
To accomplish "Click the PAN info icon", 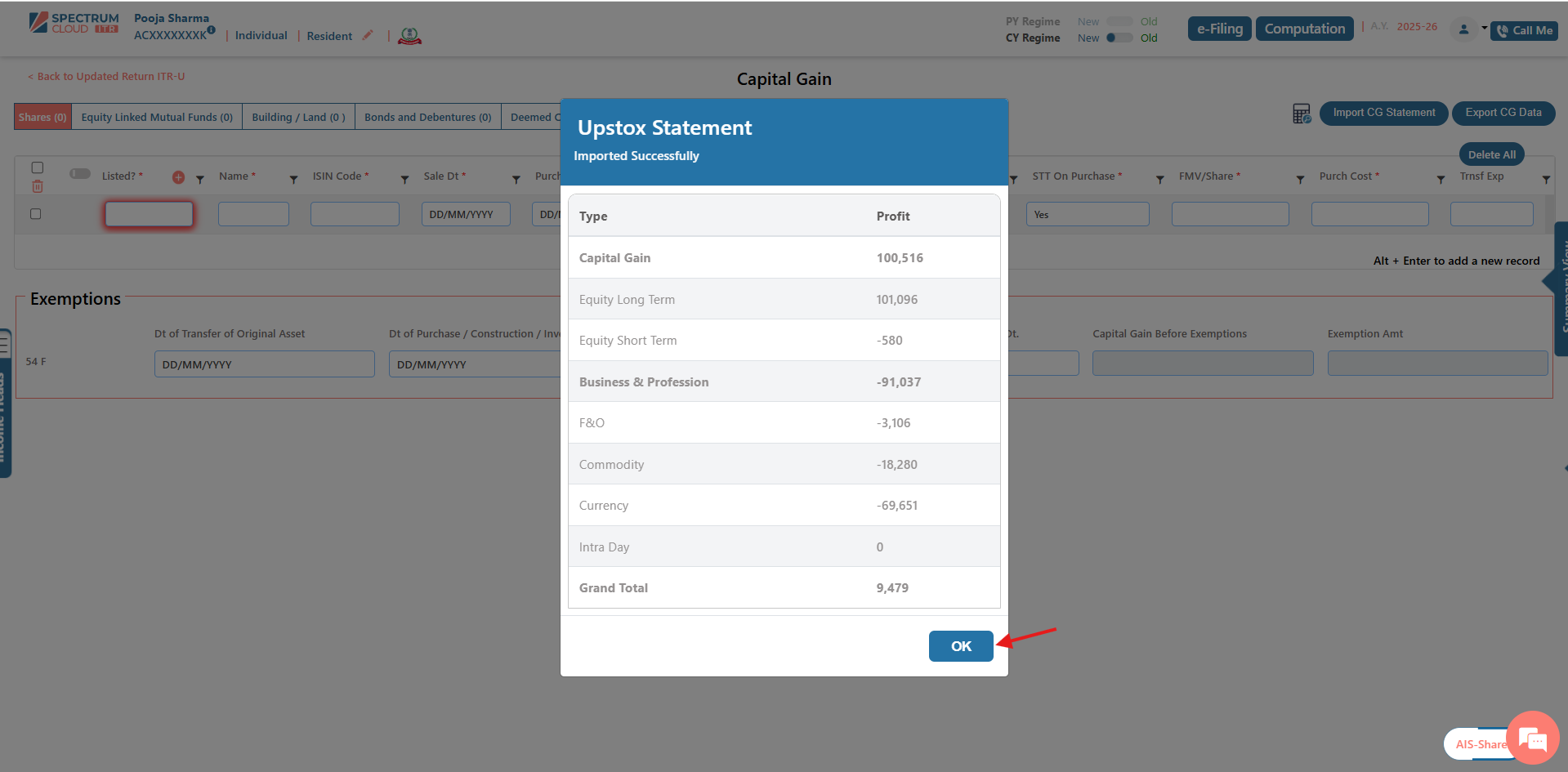I will (211, 30).
